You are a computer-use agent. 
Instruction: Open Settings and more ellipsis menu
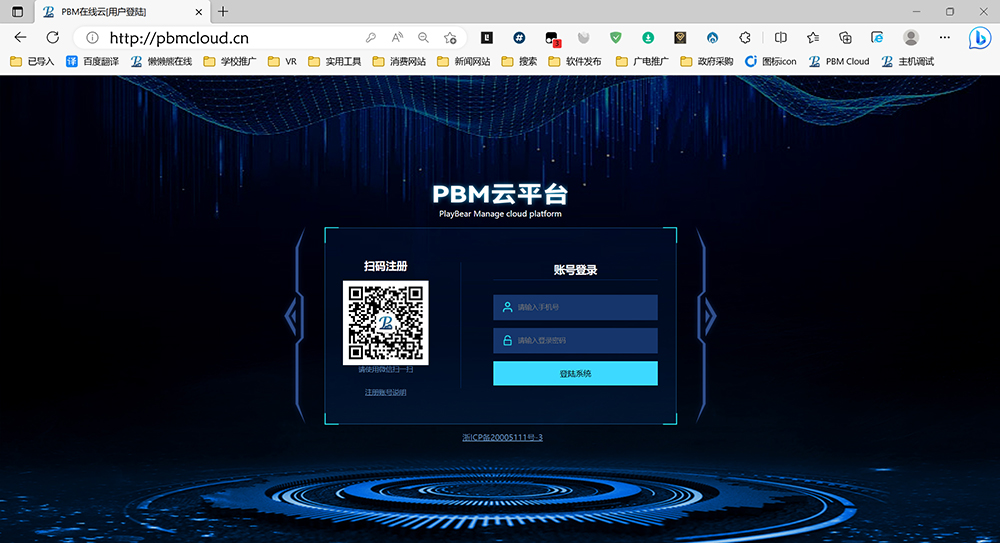click(945, 38)
